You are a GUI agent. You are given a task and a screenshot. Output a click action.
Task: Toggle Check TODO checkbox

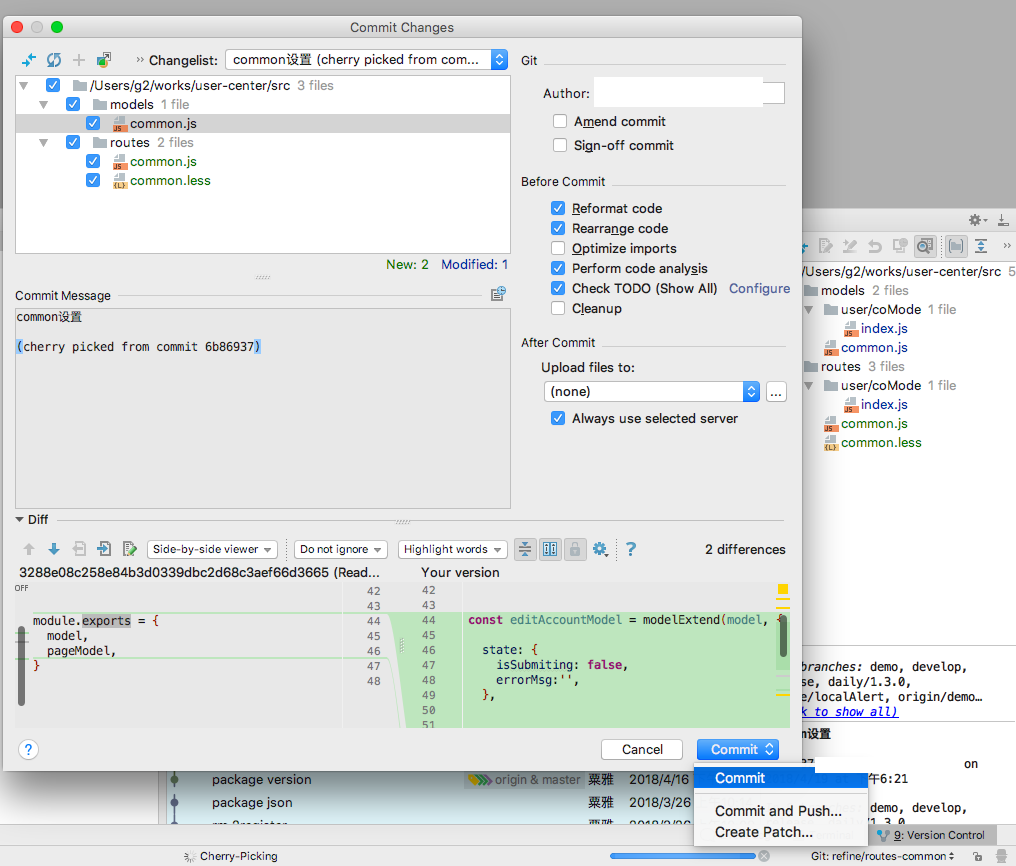(558, 288)
